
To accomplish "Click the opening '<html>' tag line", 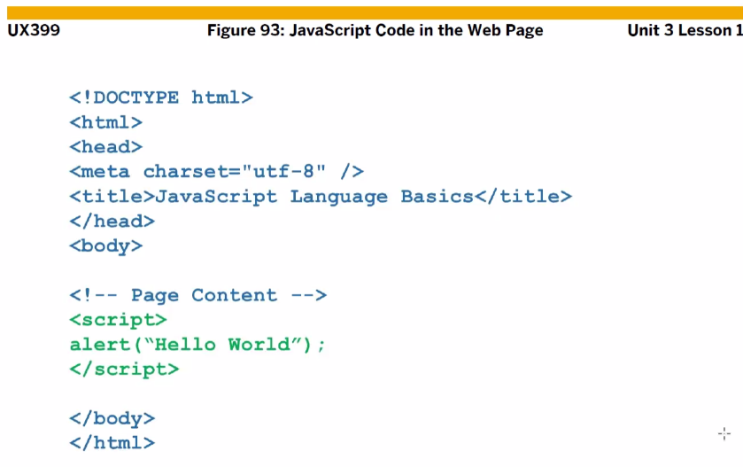I will (x=106, y=122).
